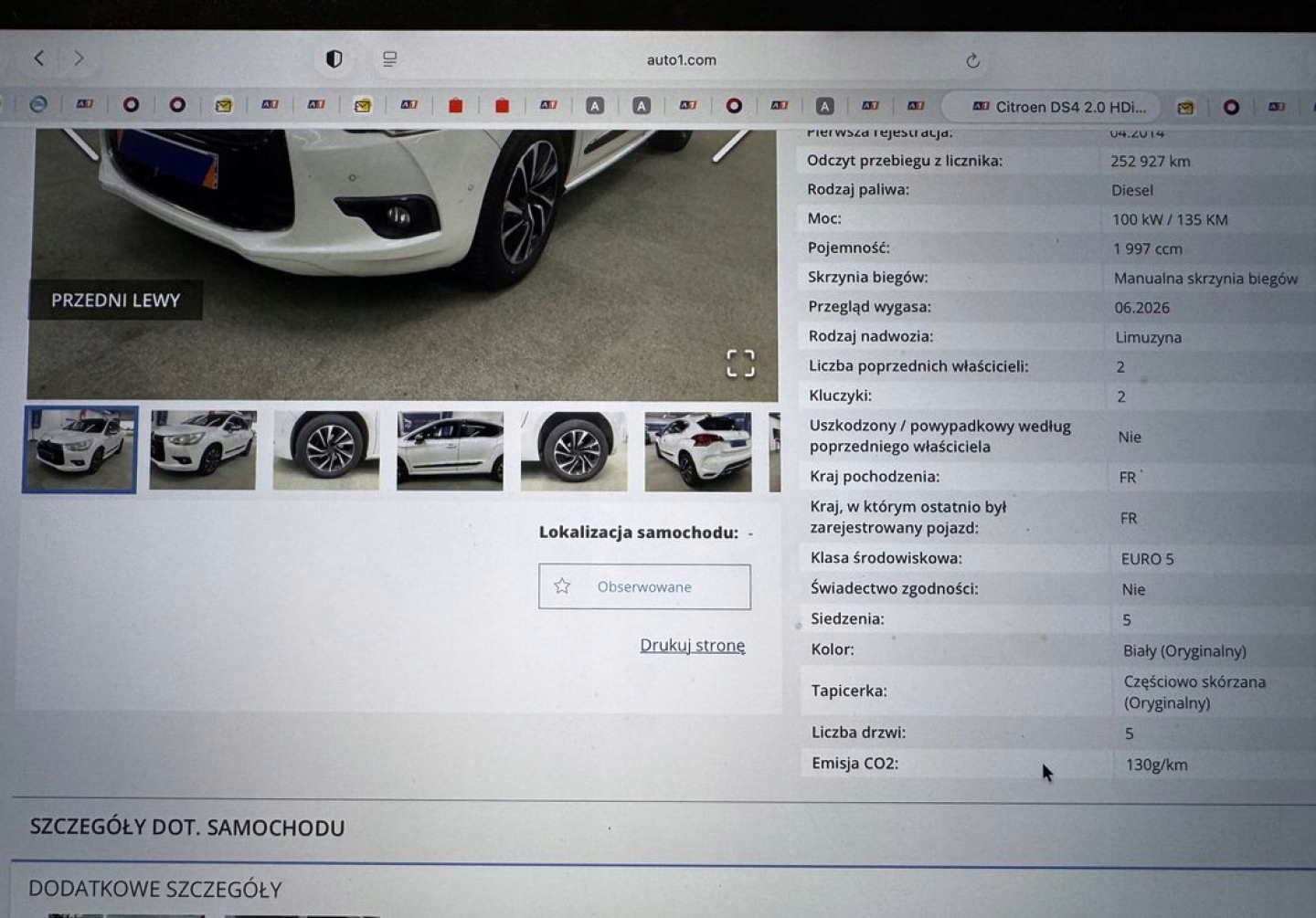
Task: Click the value 5 in the Liczba drzwi row
Action: [x=1130, y=733]
